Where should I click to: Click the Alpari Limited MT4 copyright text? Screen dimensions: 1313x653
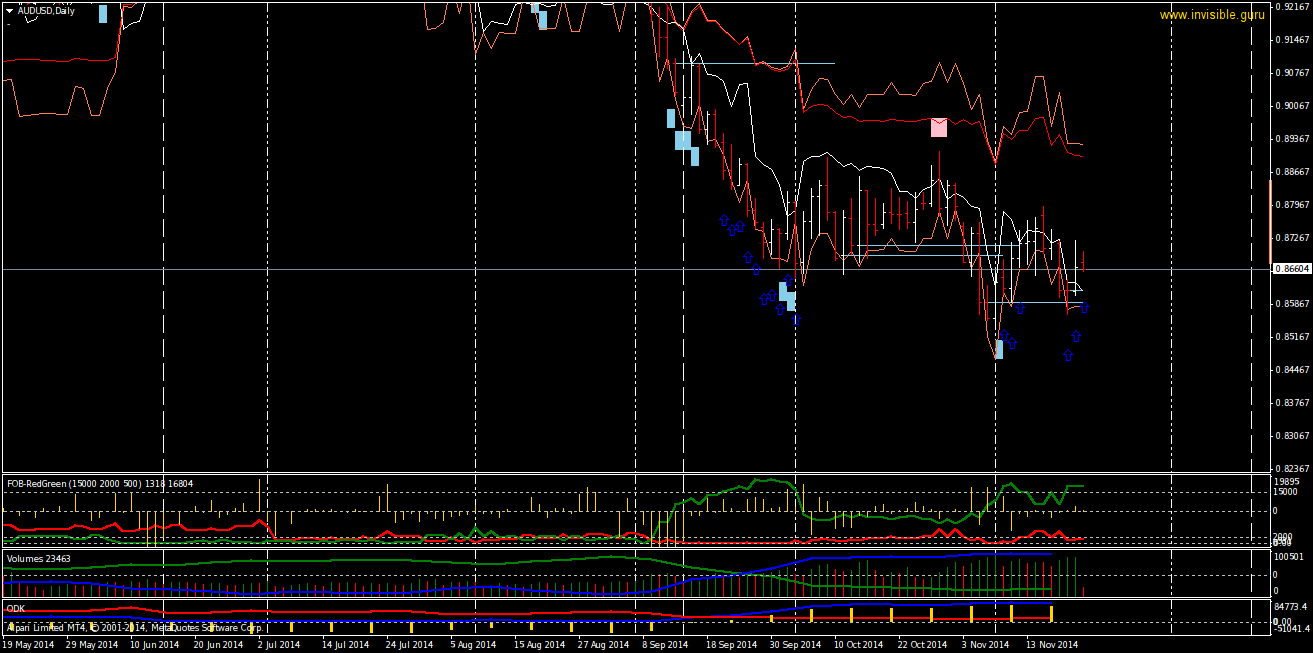coord(134,628)
